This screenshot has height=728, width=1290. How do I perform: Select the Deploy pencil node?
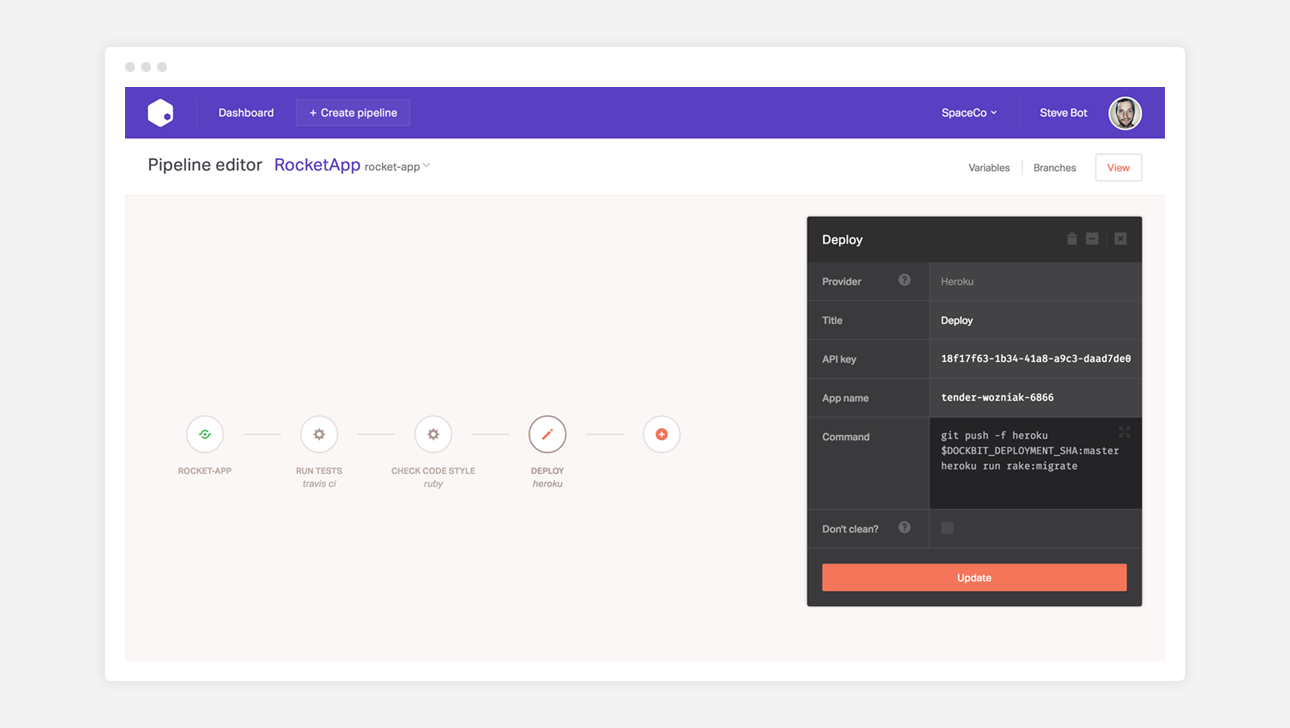coord(547,435)
